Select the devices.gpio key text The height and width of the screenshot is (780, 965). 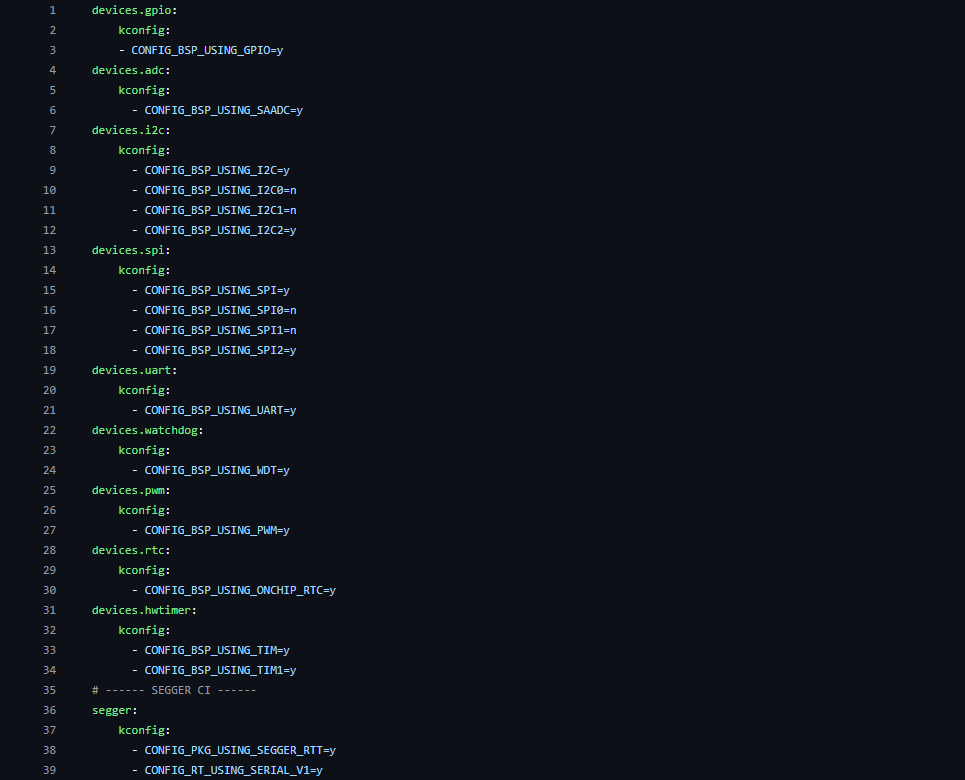tap(132, 10)
